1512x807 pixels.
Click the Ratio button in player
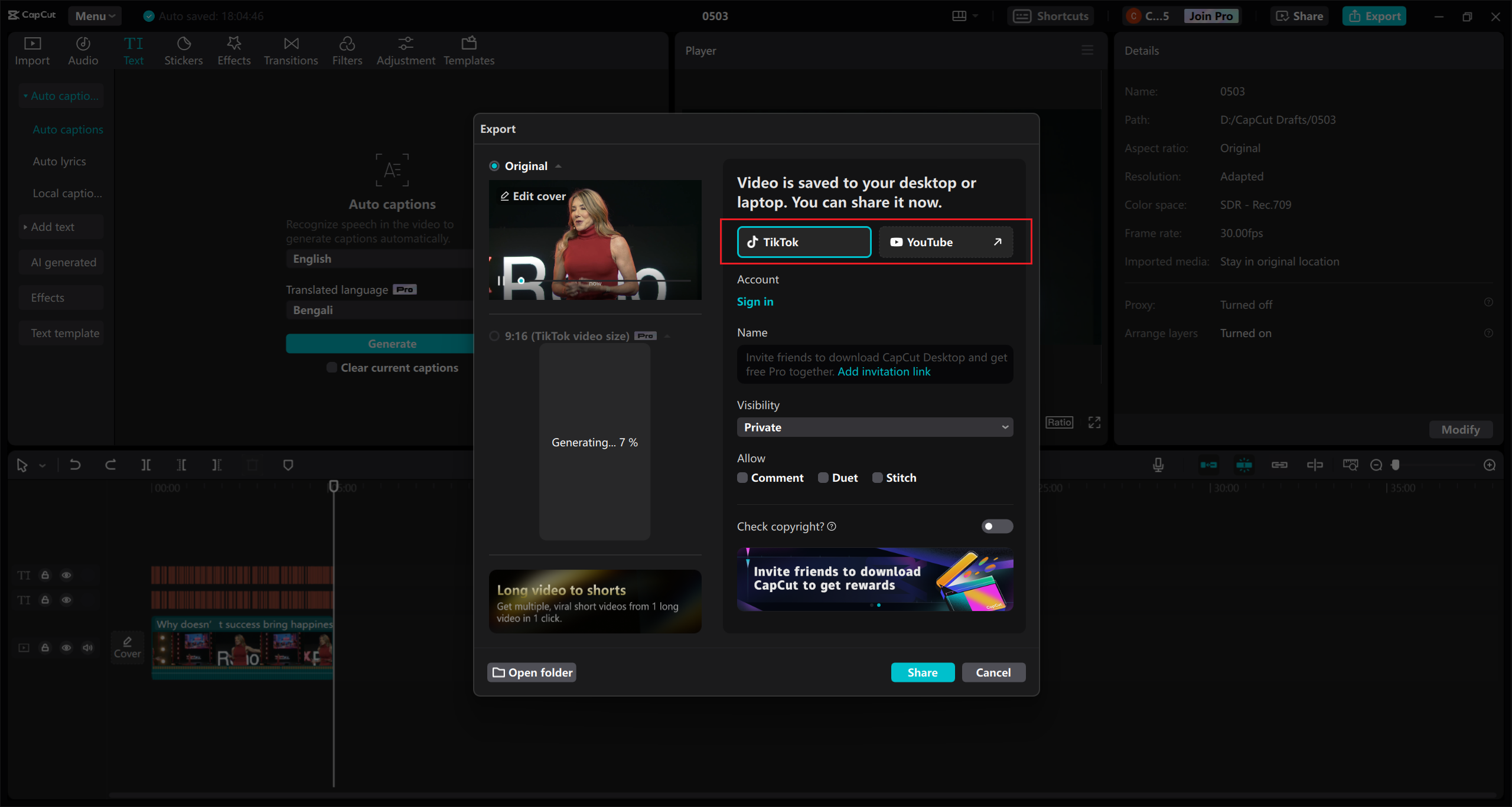tap(1059, 423)
